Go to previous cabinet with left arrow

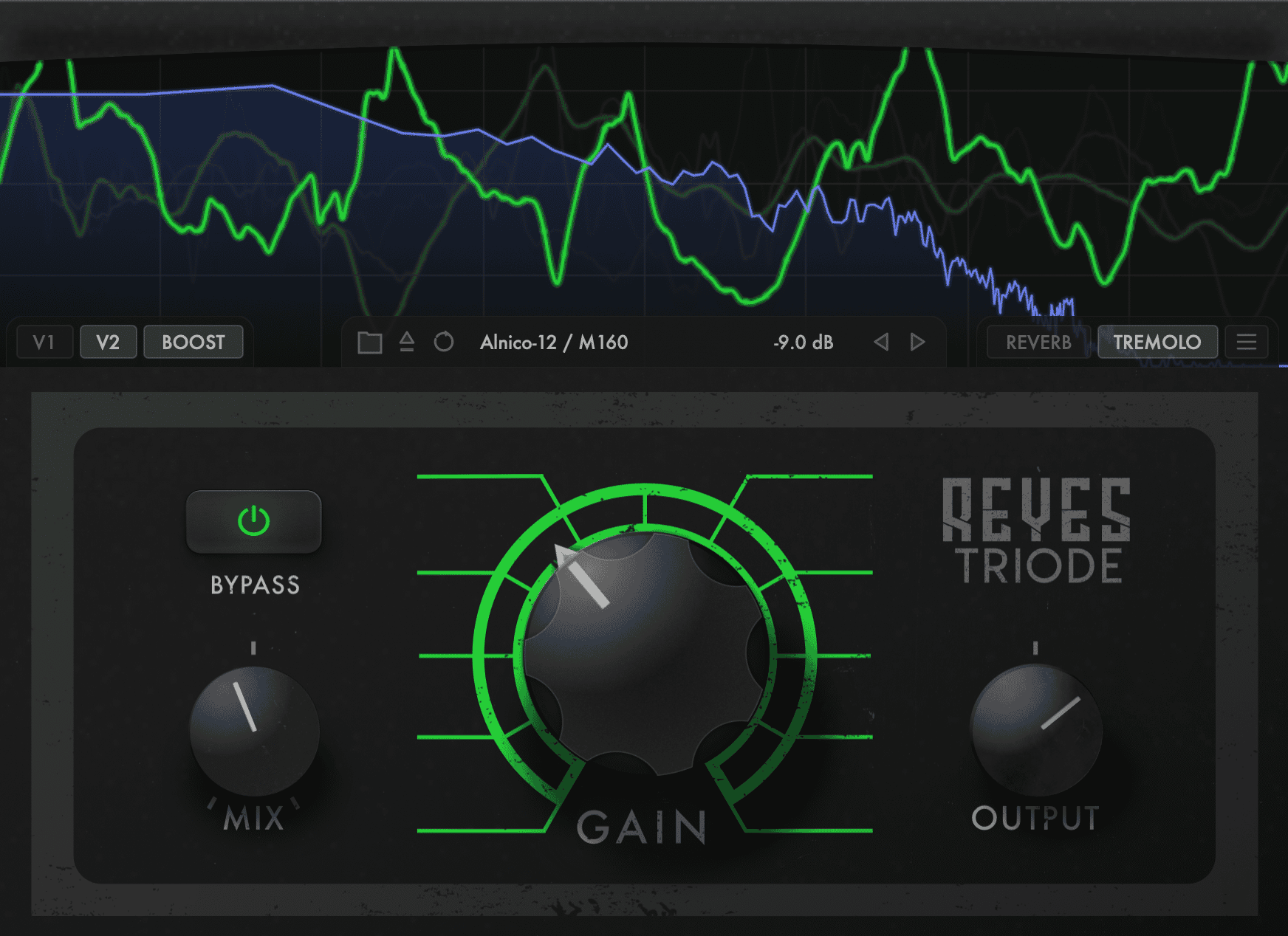tap(881, 342)
